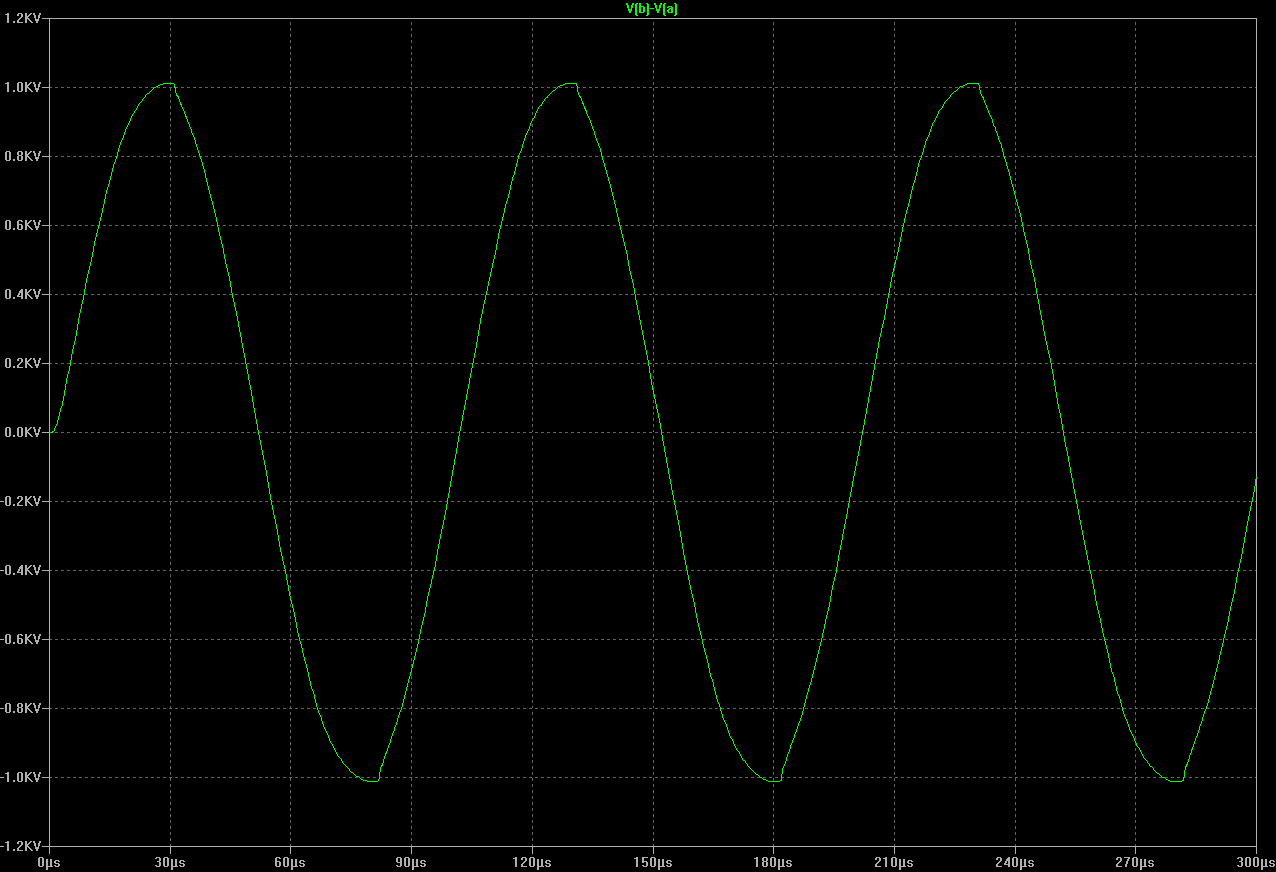The width and height of the screenshot is (1276, 872).
Task: Click the -0.8KV vertical axis label
Action: tap(22, 708)
